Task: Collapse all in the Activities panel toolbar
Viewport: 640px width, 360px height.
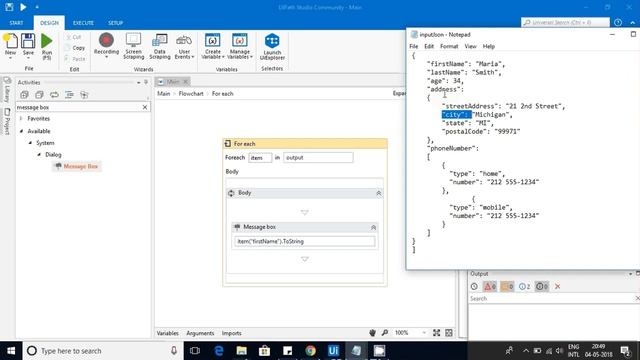Action: coord(39,95)
